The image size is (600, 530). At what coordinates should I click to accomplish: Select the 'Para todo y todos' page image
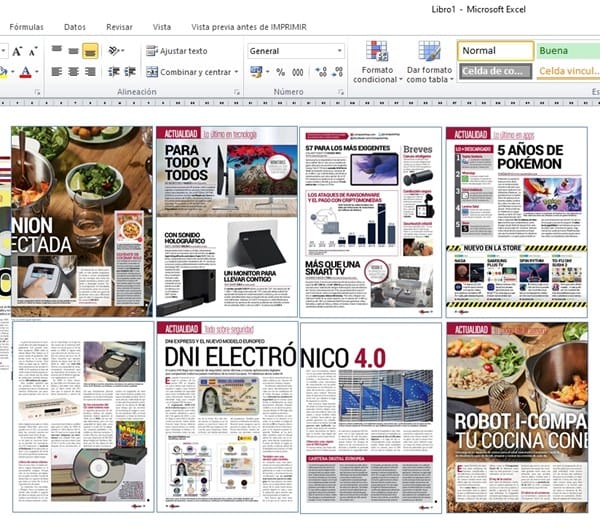pyautogui.click(x=227, y=222)
